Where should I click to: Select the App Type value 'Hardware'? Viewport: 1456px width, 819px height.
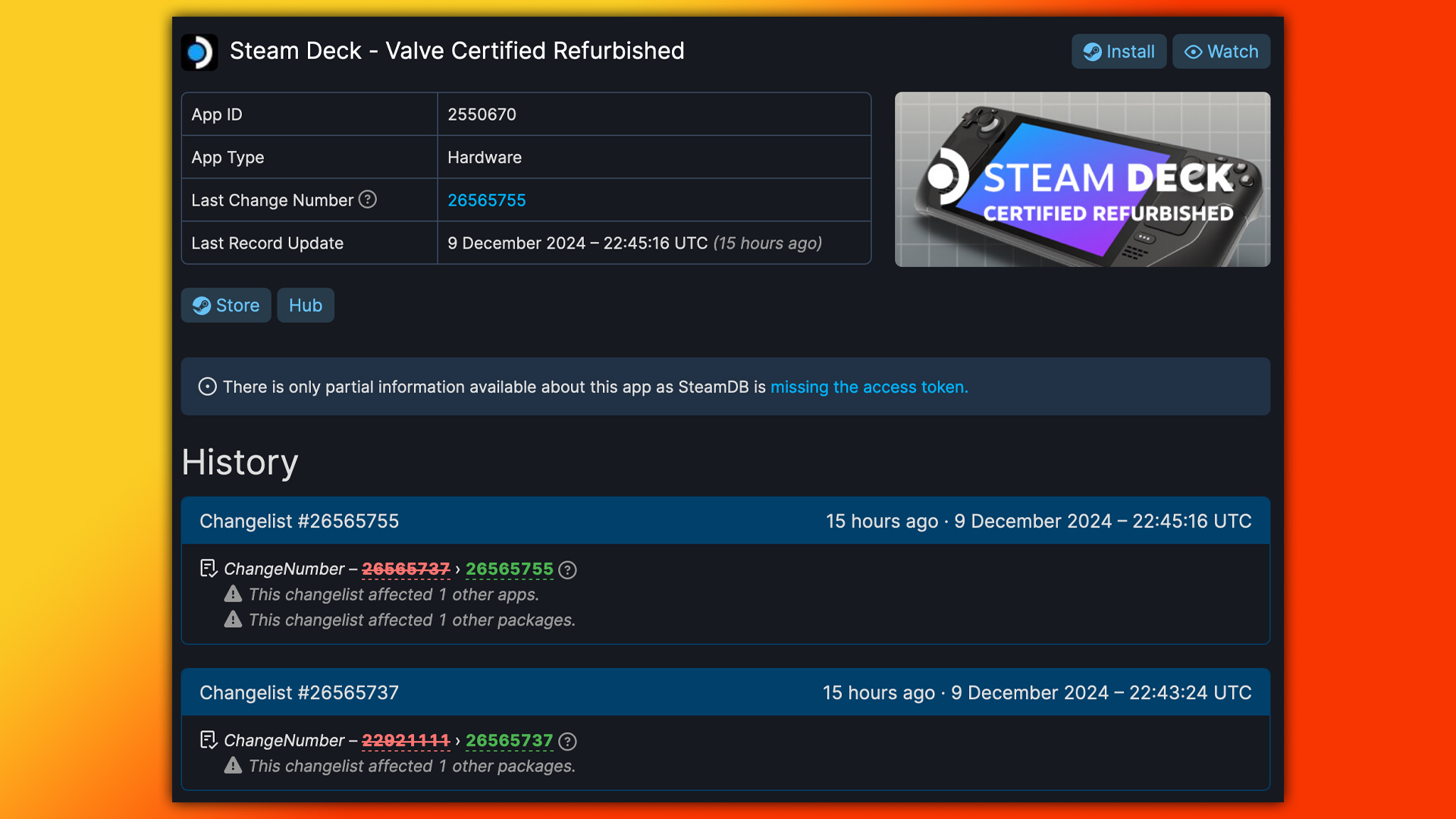(x=485, y=158)
